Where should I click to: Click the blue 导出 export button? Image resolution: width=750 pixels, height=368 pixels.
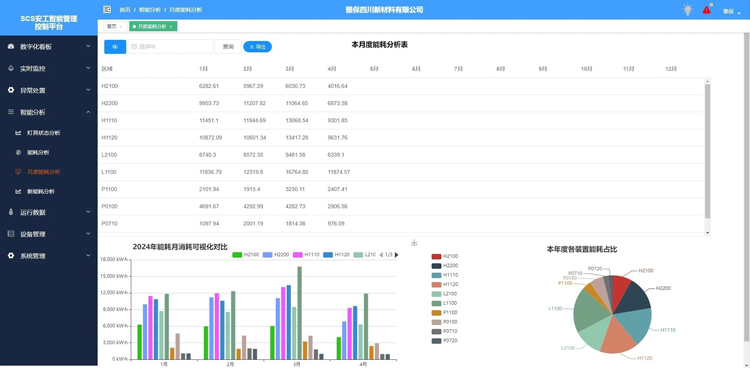point(257,46)
